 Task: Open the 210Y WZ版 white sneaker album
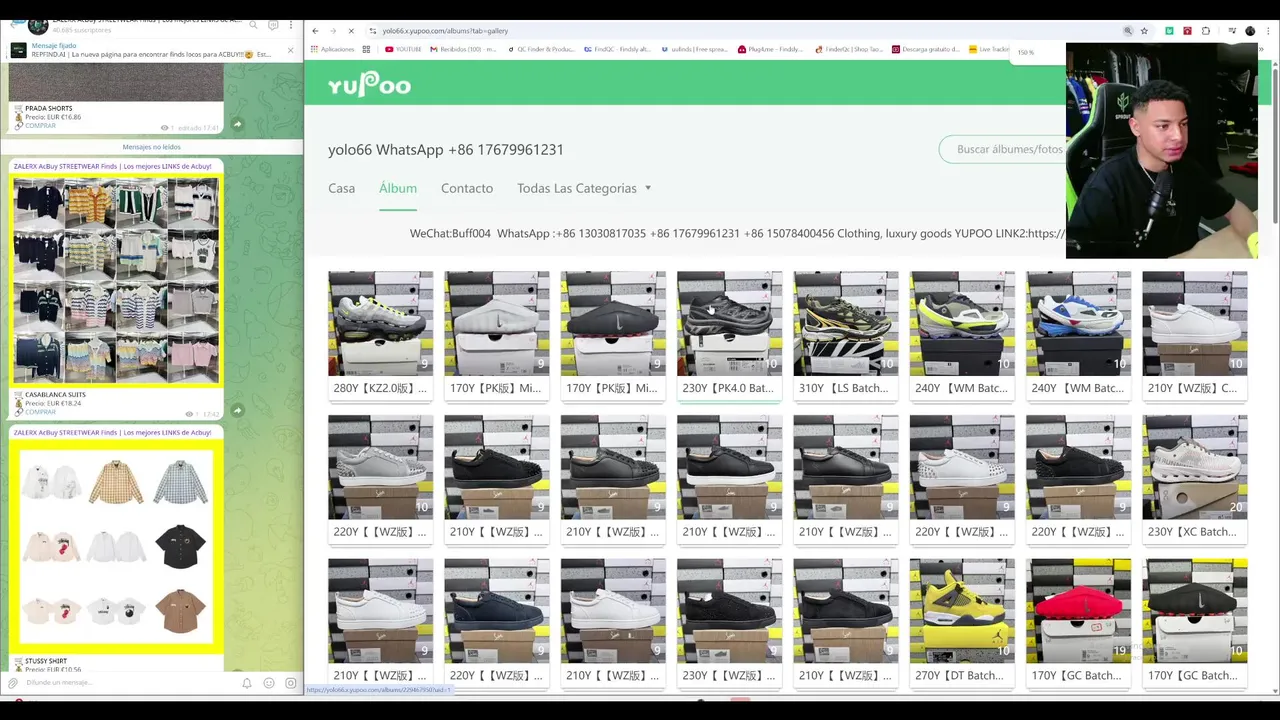[1194, 335]
